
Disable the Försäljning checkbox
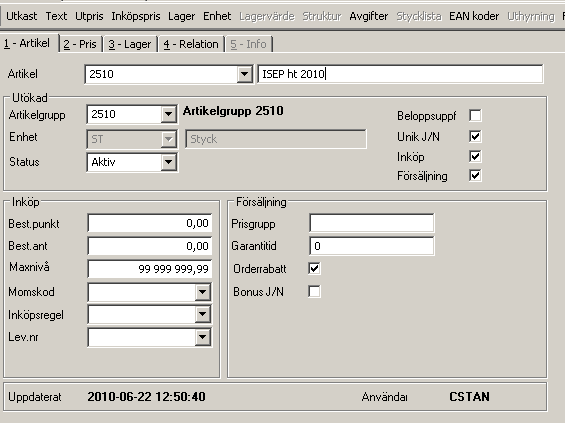(x=475, y=175)
